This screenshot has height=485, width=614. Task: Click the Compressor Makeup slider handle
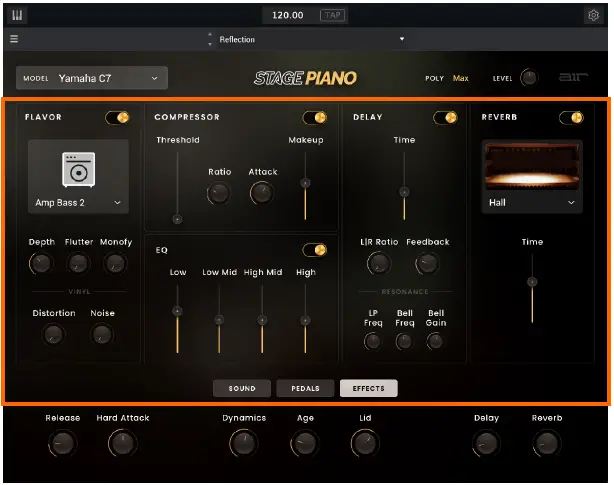(305, 183)
